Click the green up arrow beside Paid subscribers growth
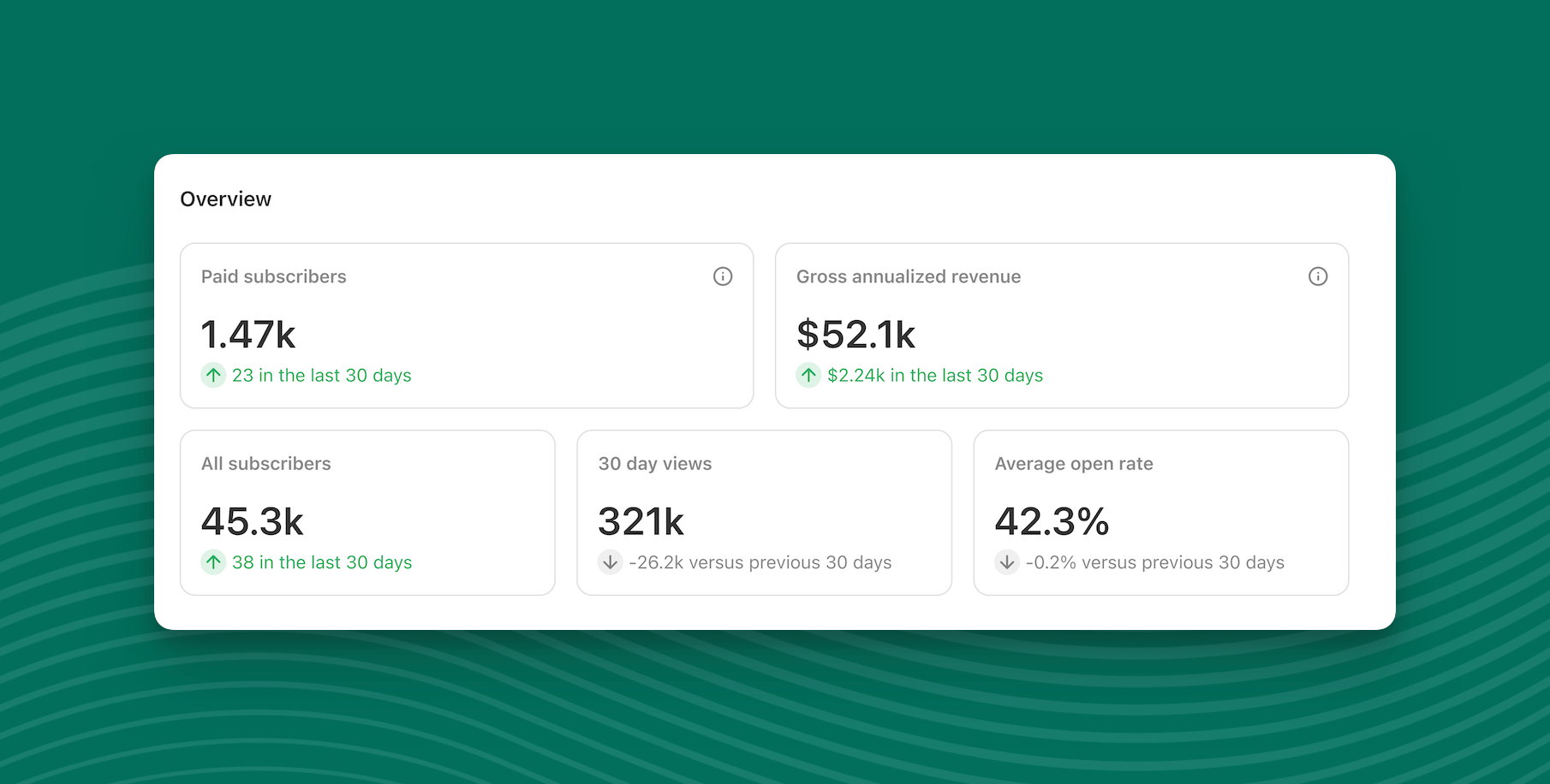This screenshot has height=784, width=1550. point(213,375)
